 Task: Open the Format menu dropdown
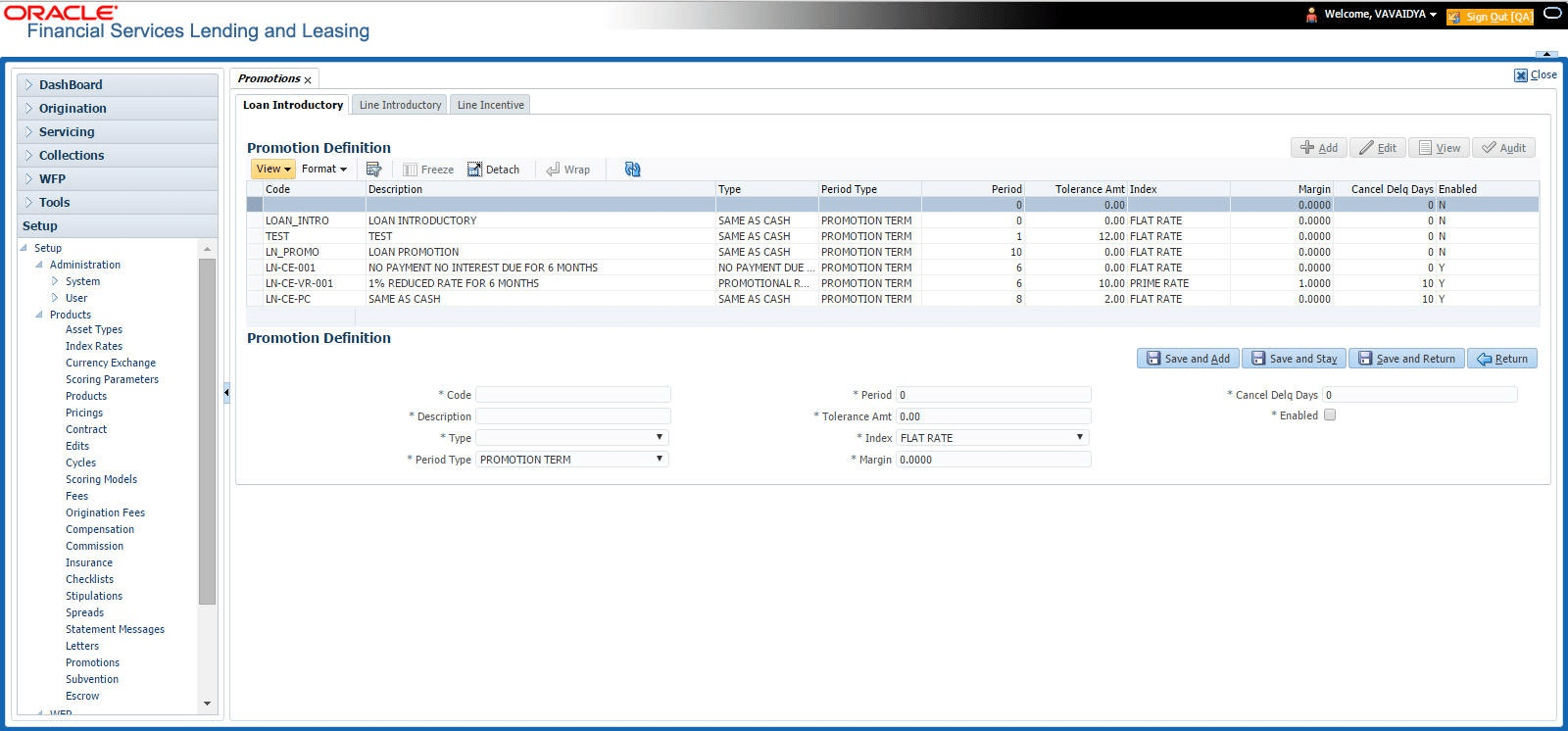(324, 170)
